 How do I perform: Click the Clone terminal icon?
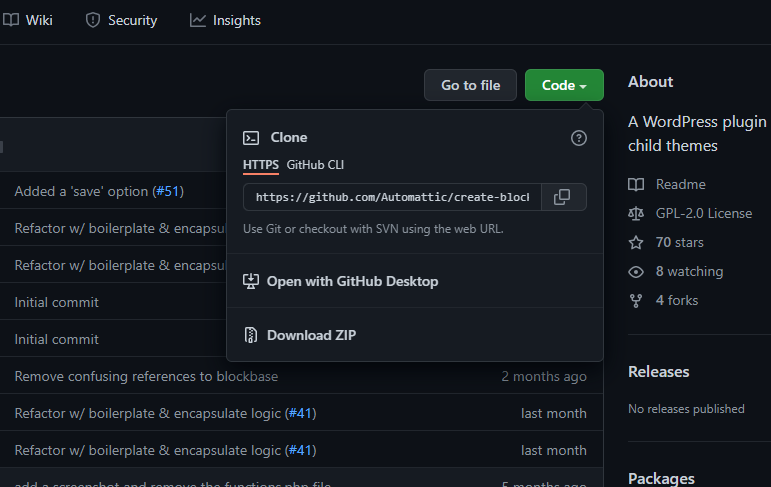(251, 138)
